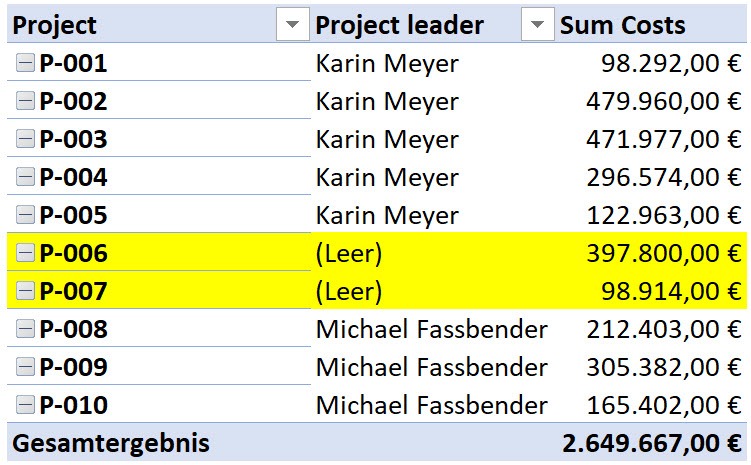Select the Sum Costs header cell
Image resolution: width=751 pixels, height=465 pixels.
651,24
